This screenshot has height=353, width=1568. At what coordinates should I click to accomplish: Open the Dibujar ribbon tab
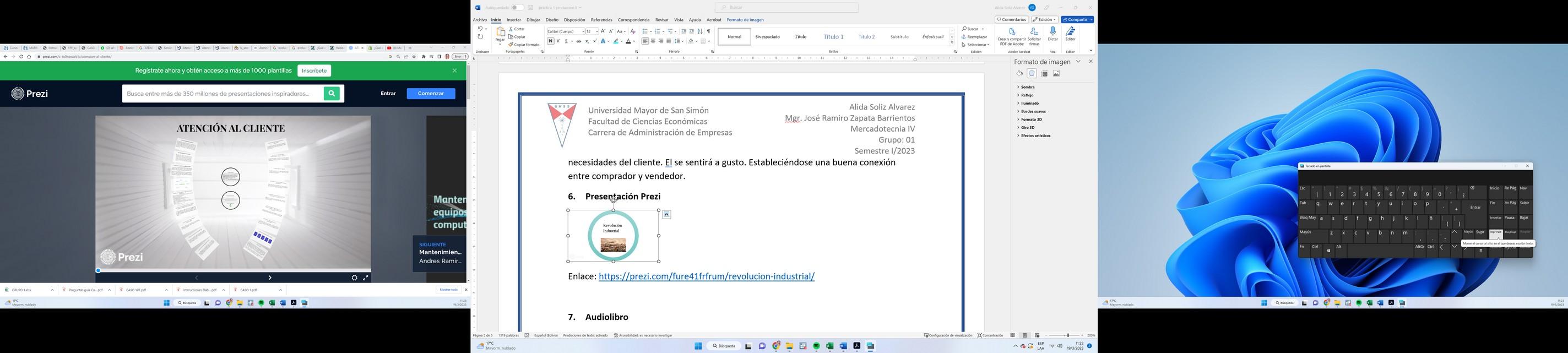(533, 20)
